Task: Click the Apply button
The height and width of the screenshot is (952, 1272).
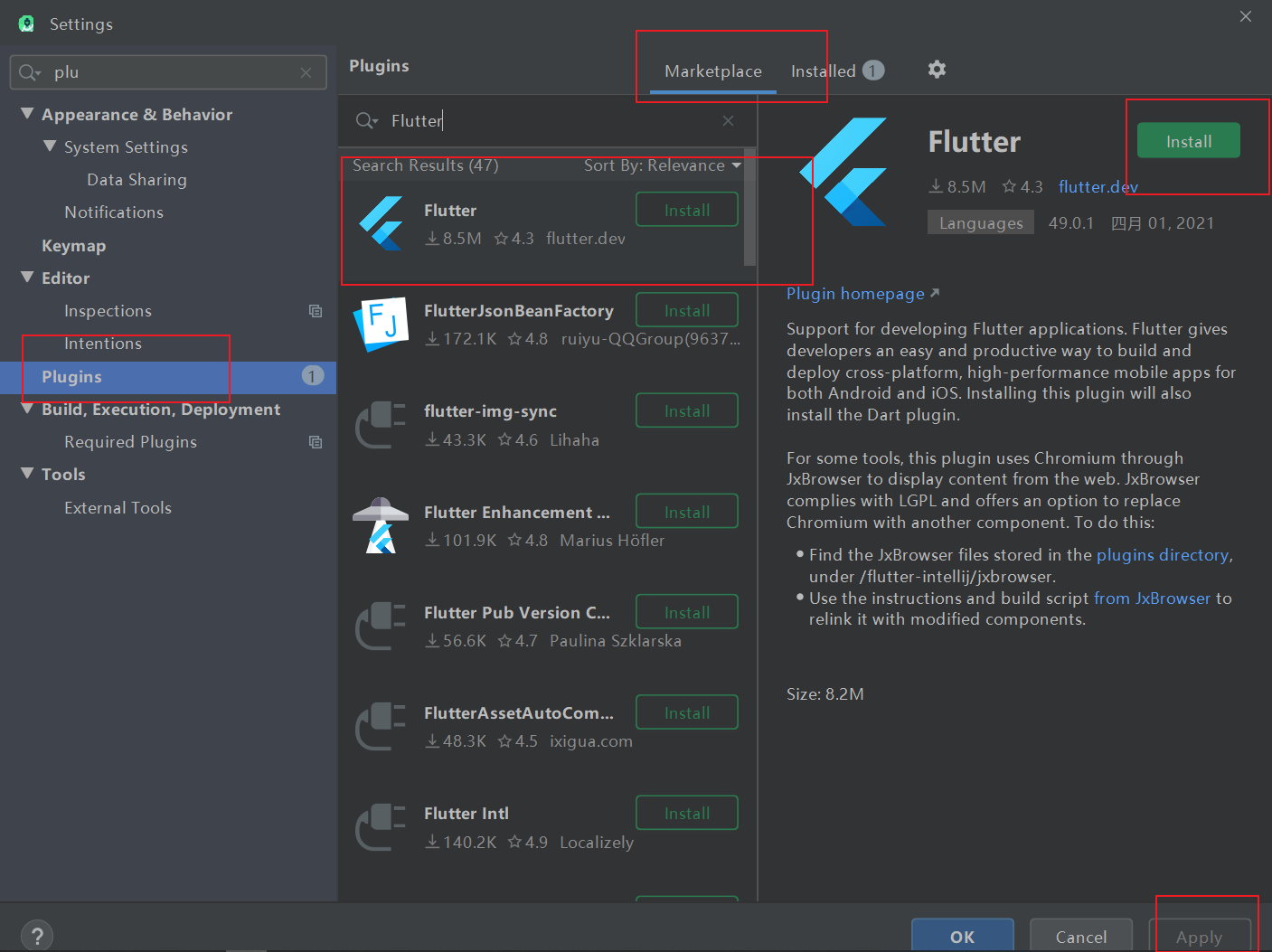Action: coord(1200,937)
